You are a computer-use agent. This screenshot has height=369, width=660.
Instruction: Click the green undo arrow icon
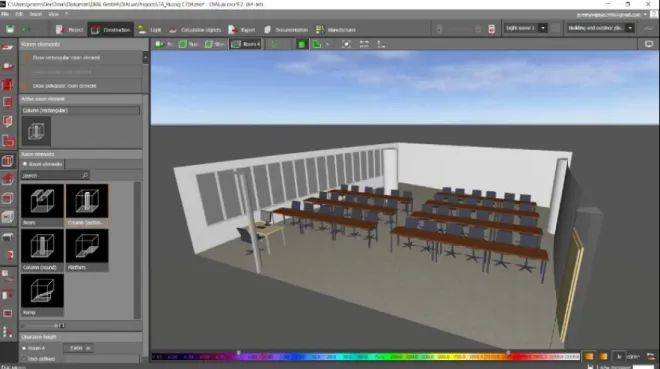26,29
